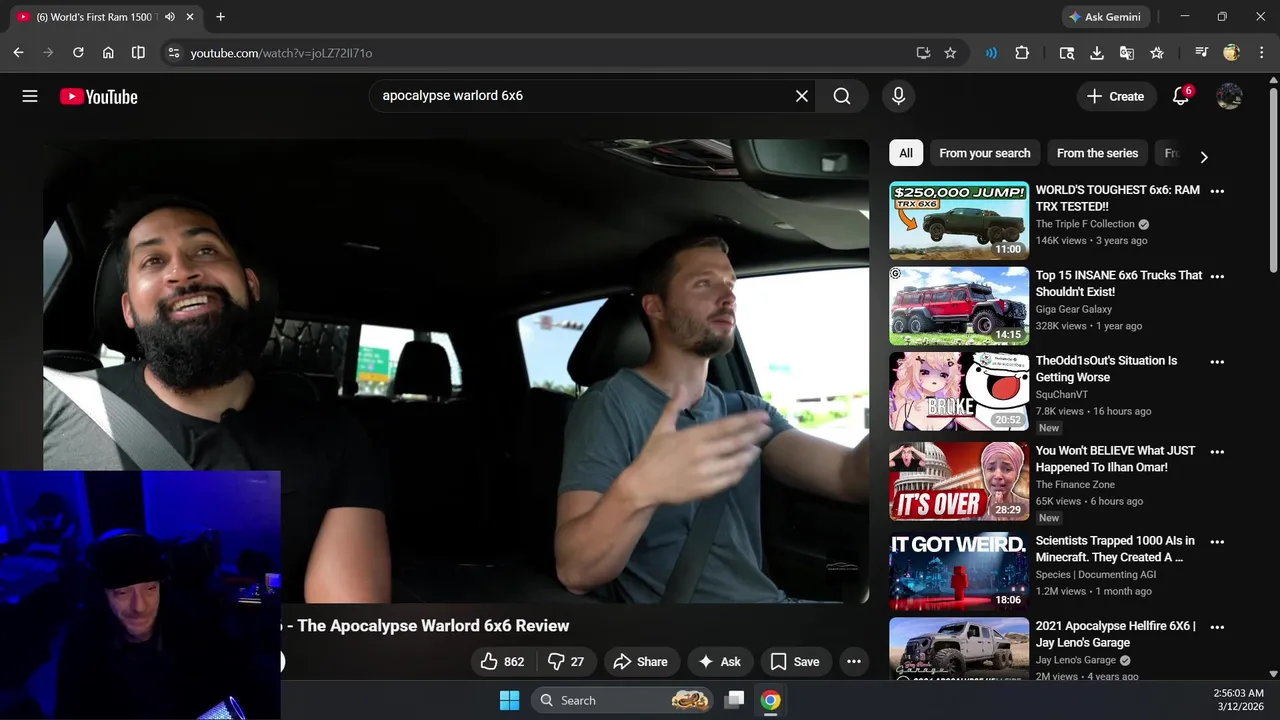1280x720 pixels.
Task: Click the Ask Gemini button
Action: tap(1106, 17)
